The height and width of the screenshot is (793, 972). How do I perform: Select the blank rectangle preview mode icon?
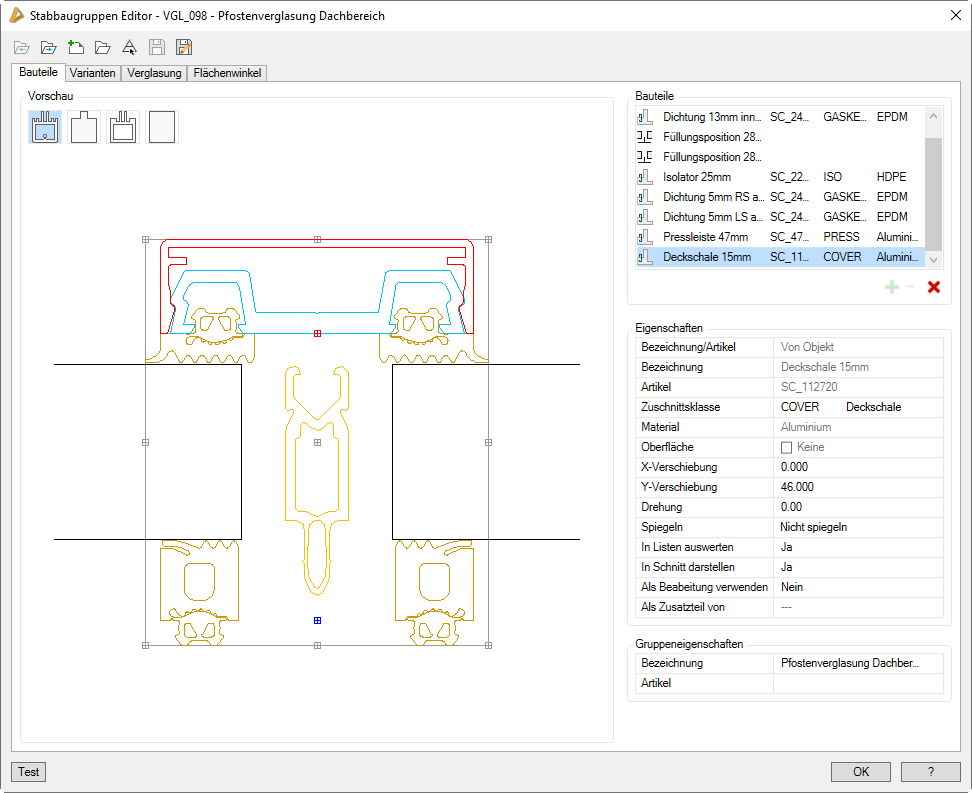click(162, 127)
